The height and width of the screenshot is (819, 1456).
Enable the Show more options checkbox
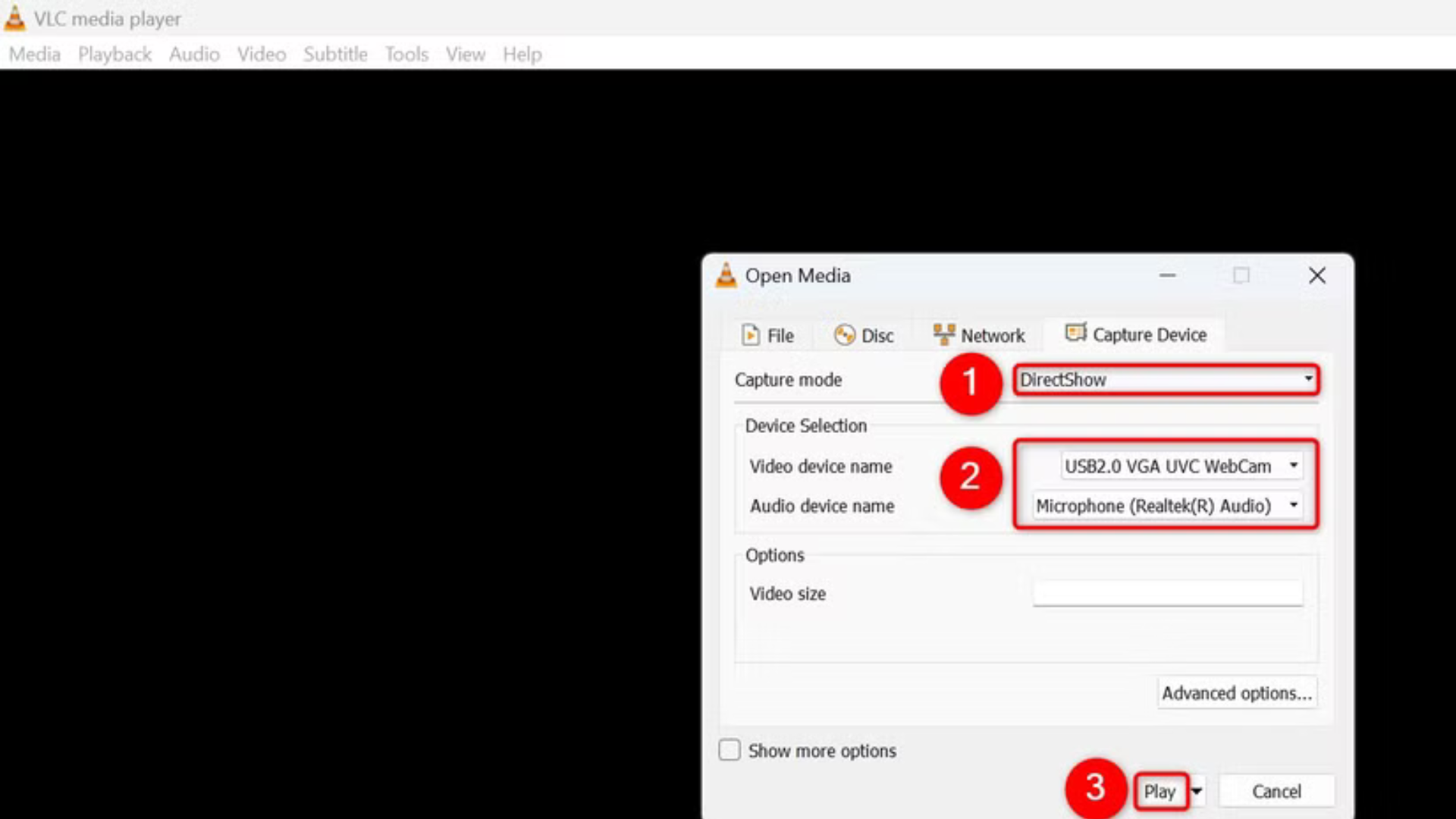click(729, 750)
